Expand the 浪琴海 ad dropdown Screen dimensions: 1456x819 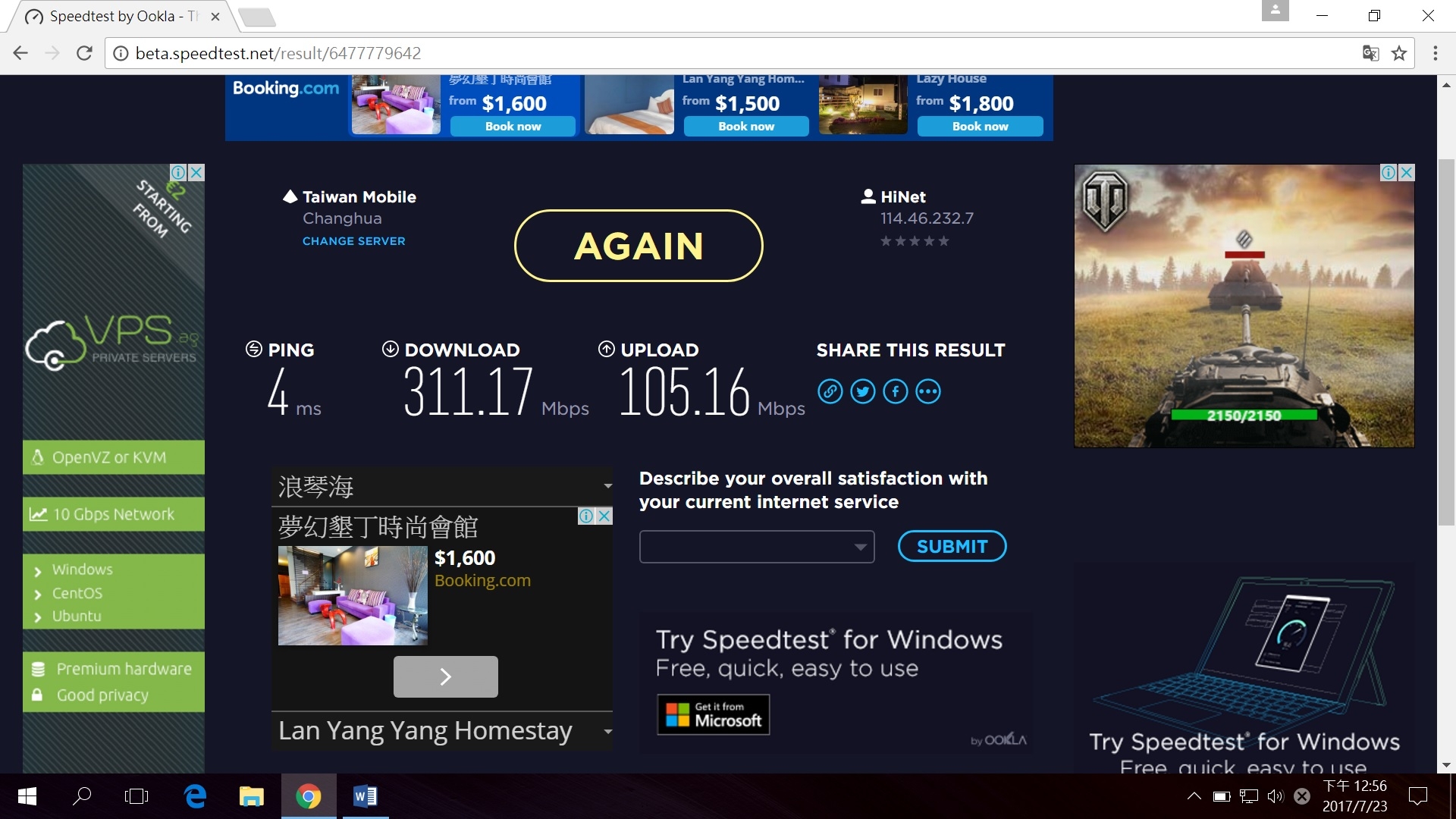coord(607,486)
